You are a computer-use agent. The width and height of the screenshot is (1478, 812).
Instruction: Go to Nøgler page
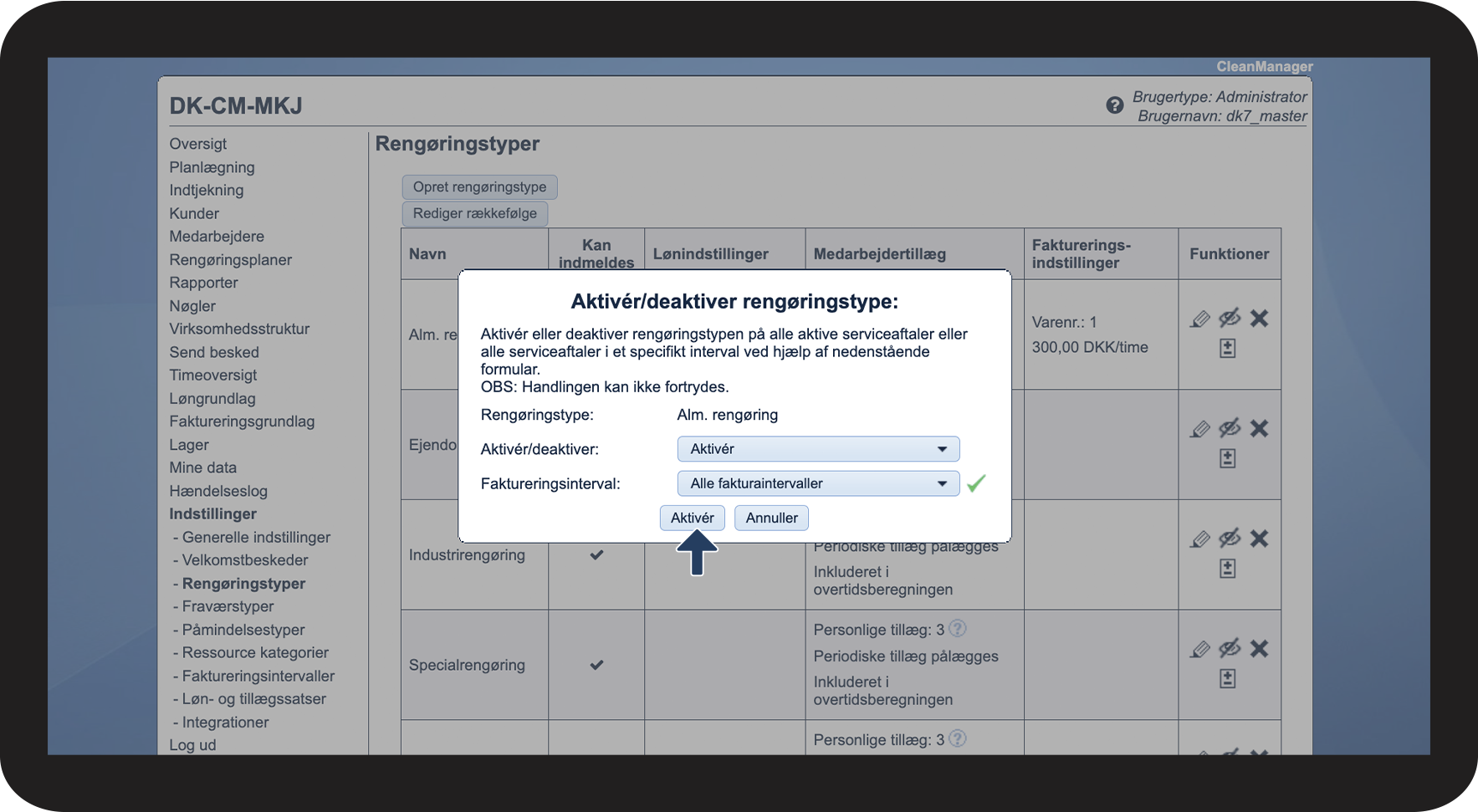tap(192, 306)
